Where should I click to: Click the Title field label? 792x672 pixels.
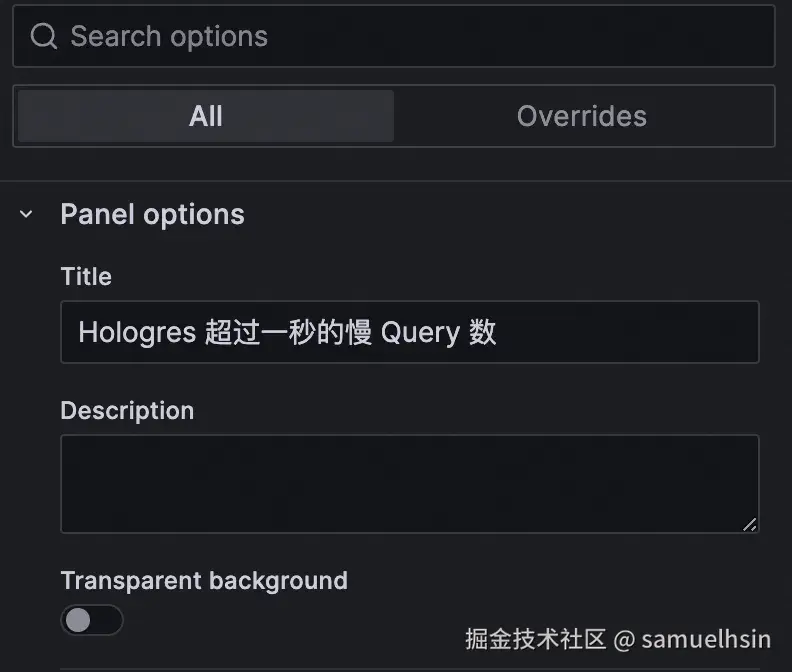86,276
